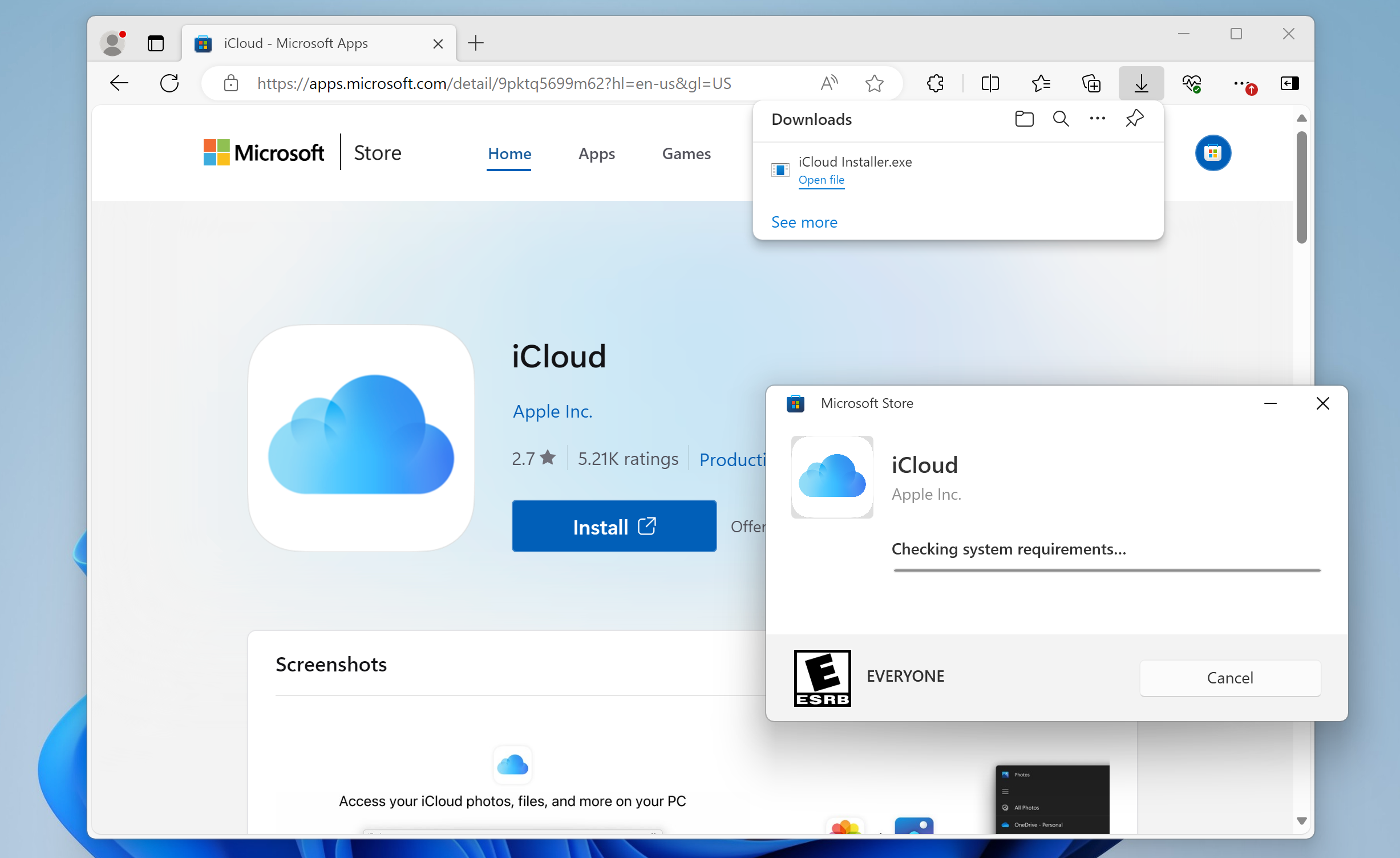Click the Edge profile avatar icon

[x=112, y=43]
